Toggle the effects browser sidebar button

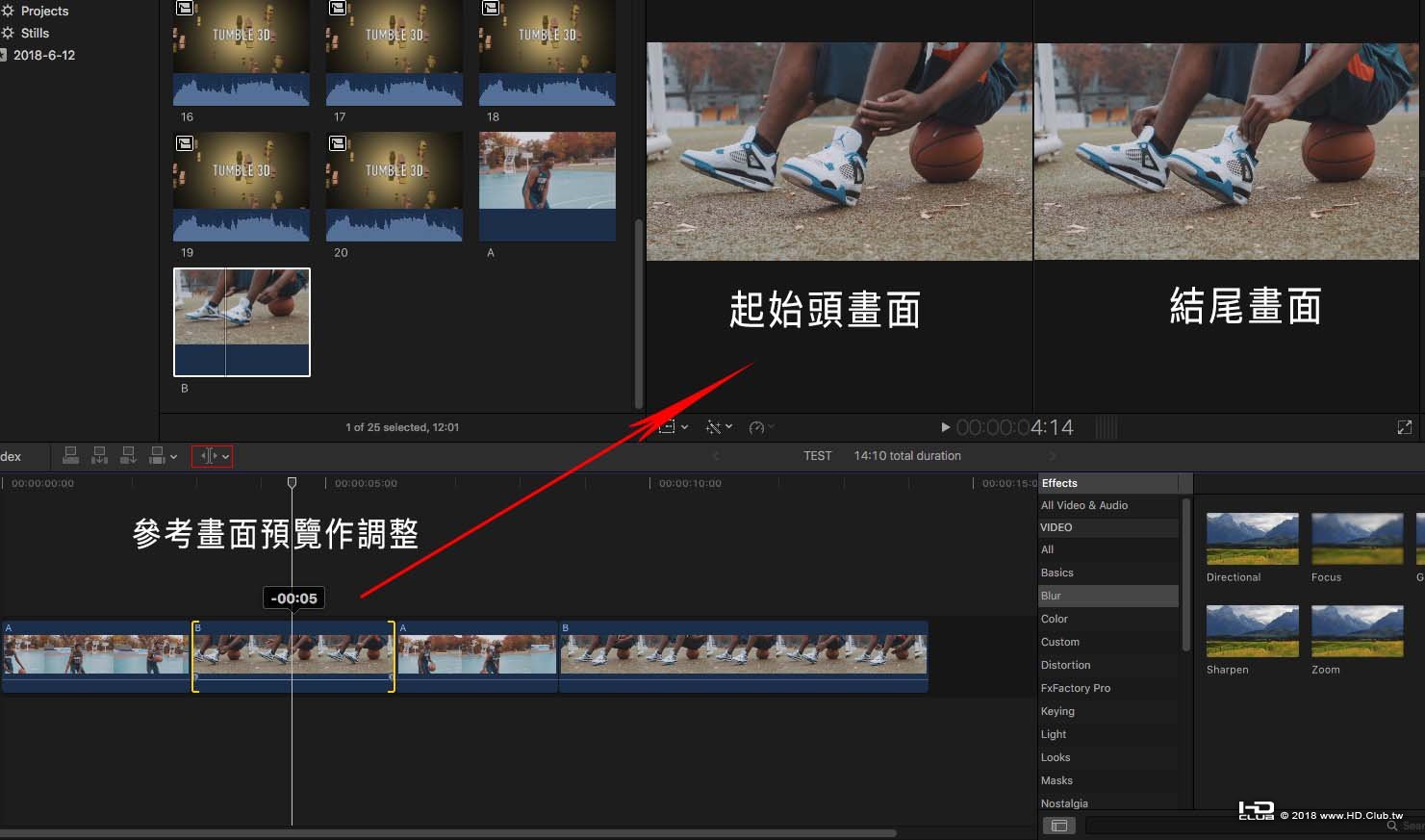(x=1058, y=826)
